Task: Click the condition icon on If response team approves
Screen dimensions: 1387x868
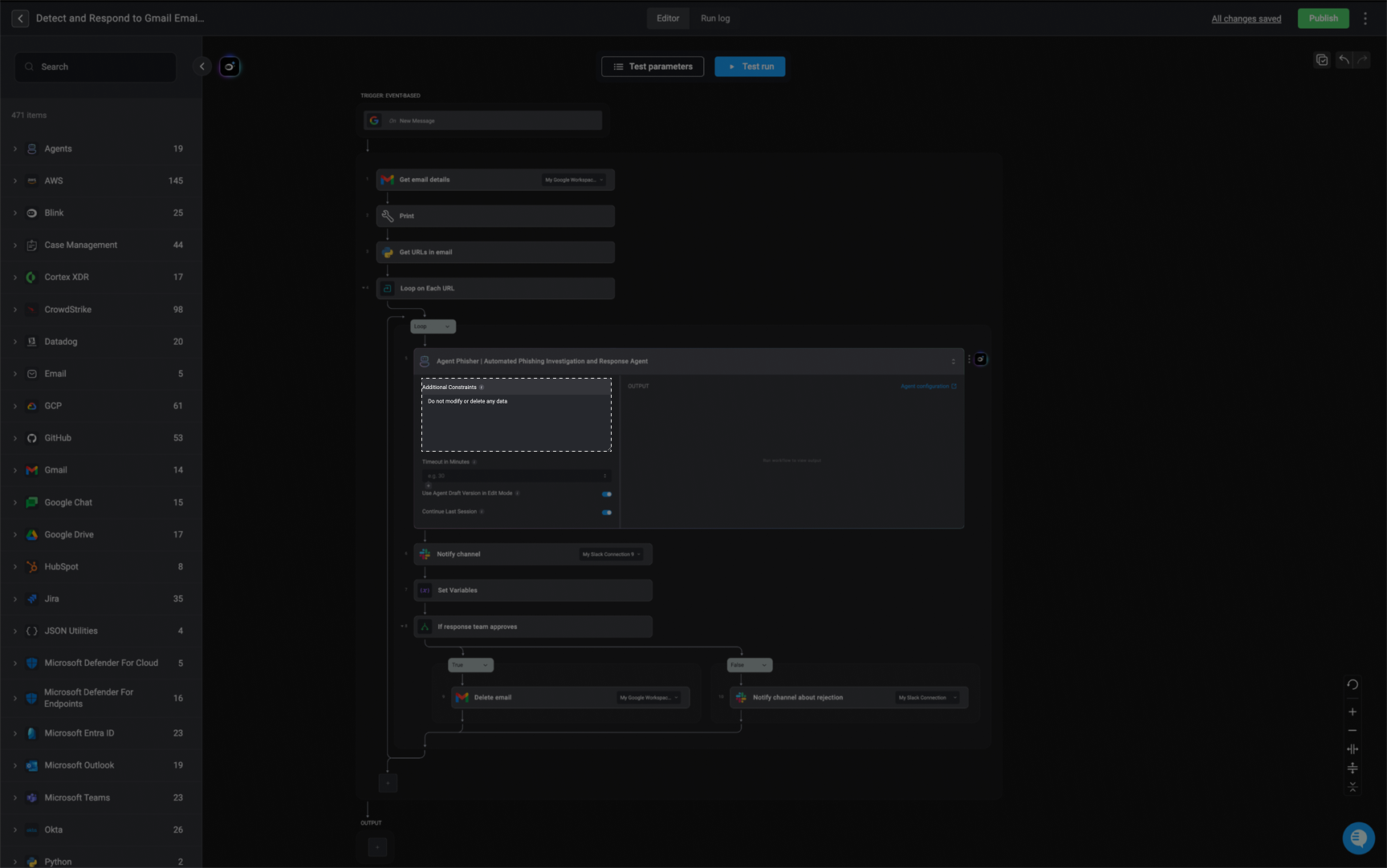Action: pyautogui.click(x=425, y=627)
